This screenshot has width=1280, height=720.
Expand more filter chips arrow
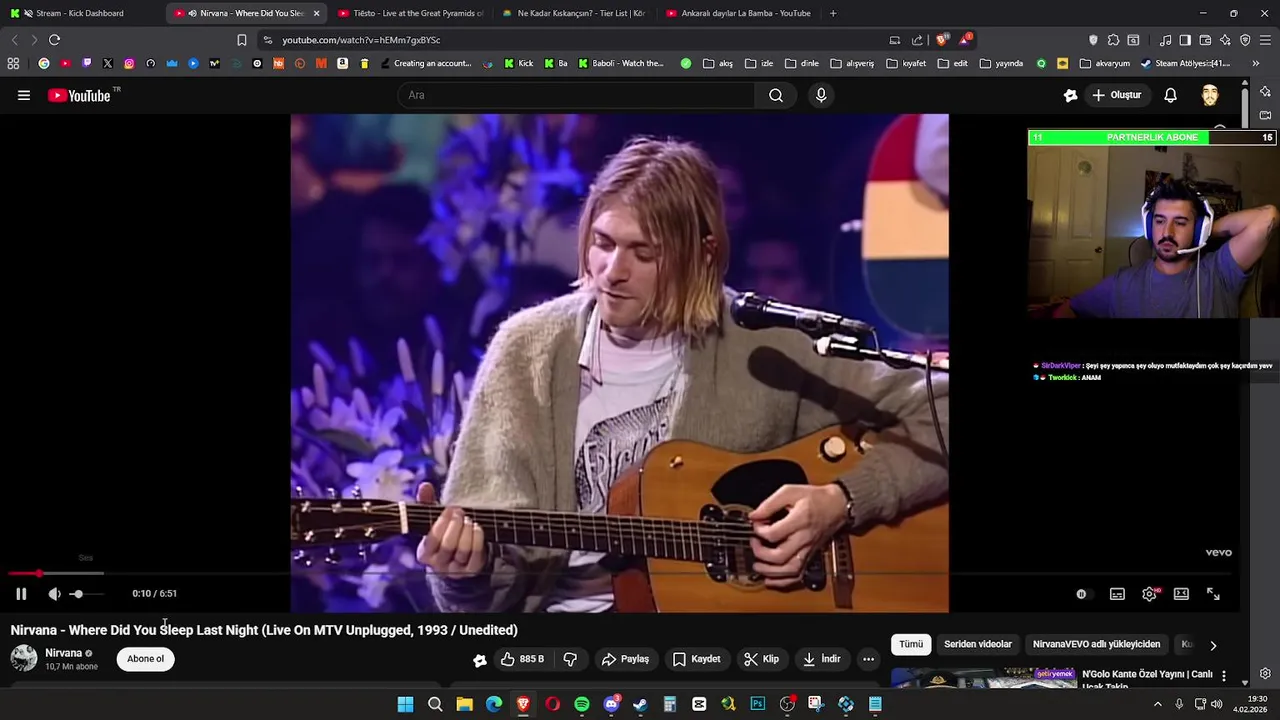[1213, 645]
